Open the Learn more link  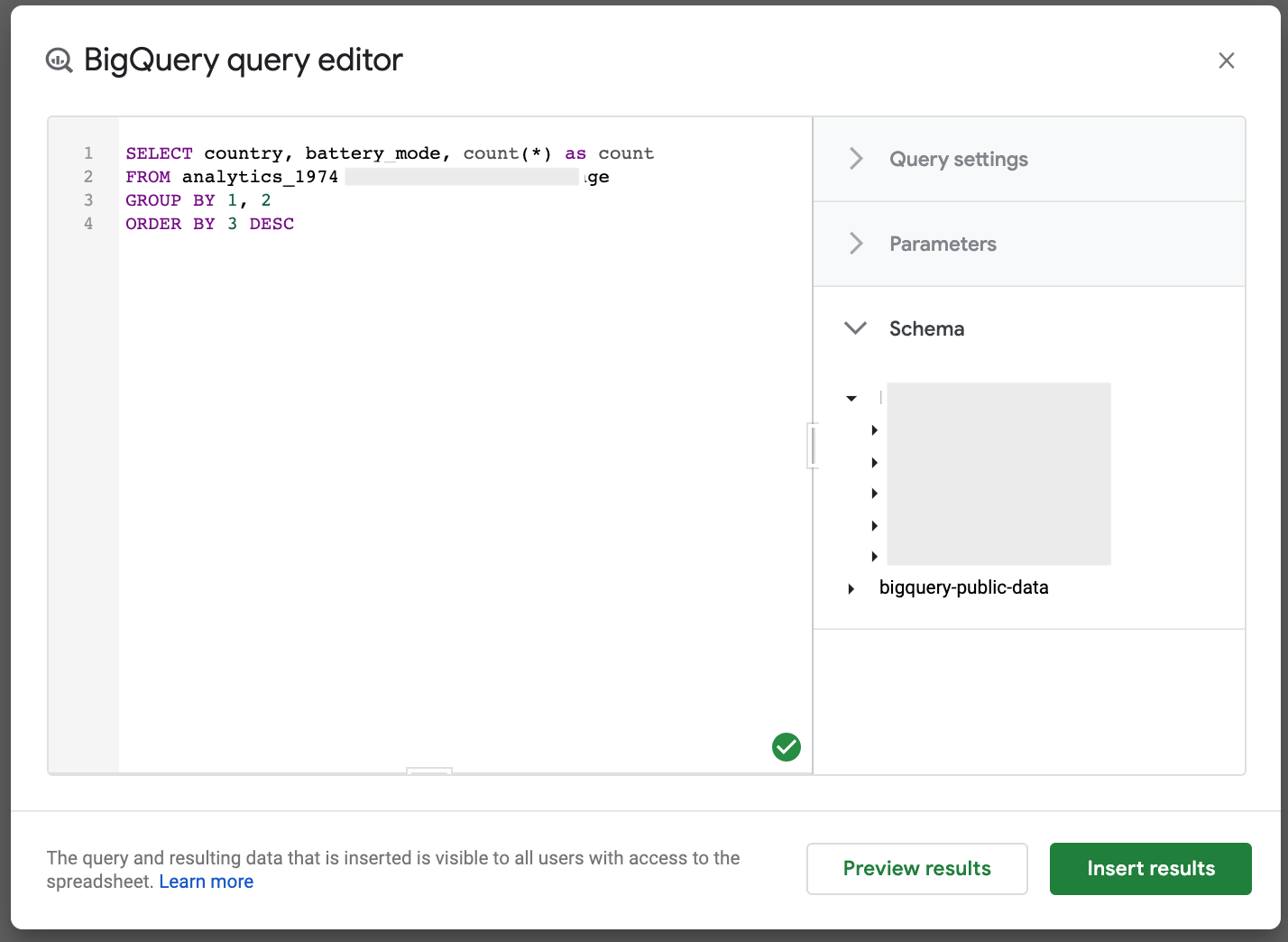pyautogui.click(x=206, y=882)
